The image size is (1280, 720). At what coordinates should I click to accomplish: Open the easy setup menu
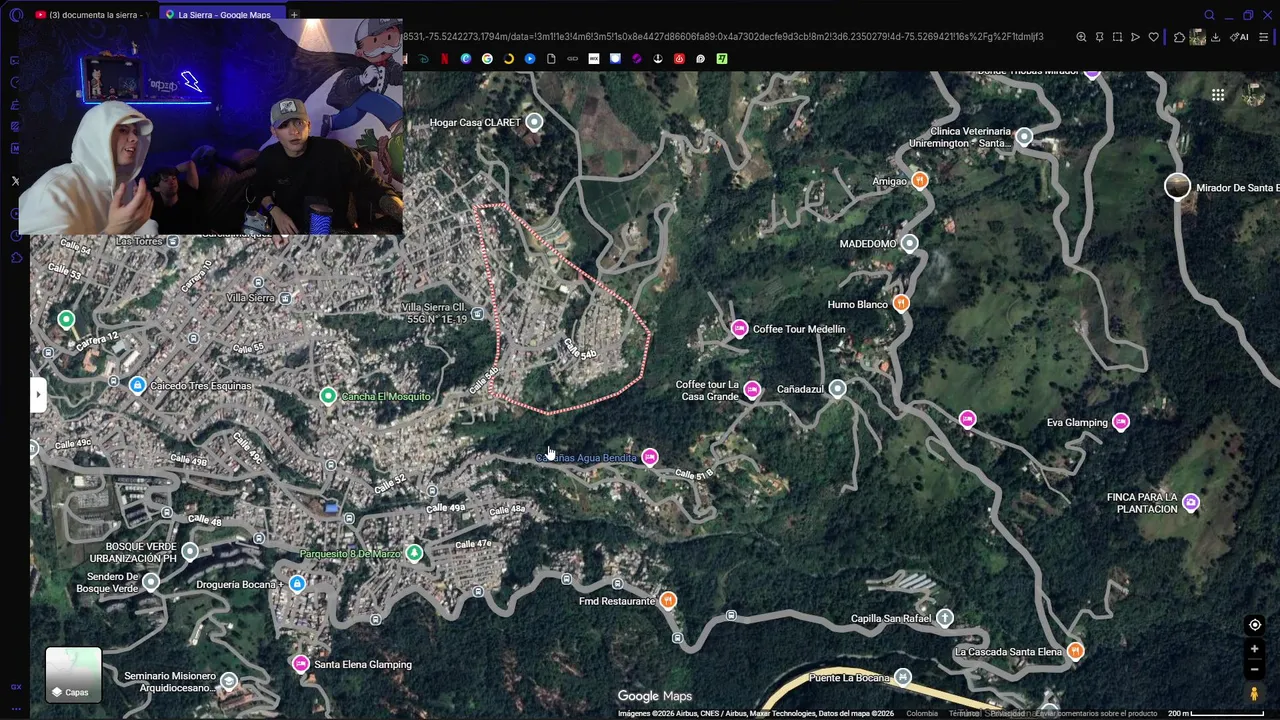[x=1265, y=37]
